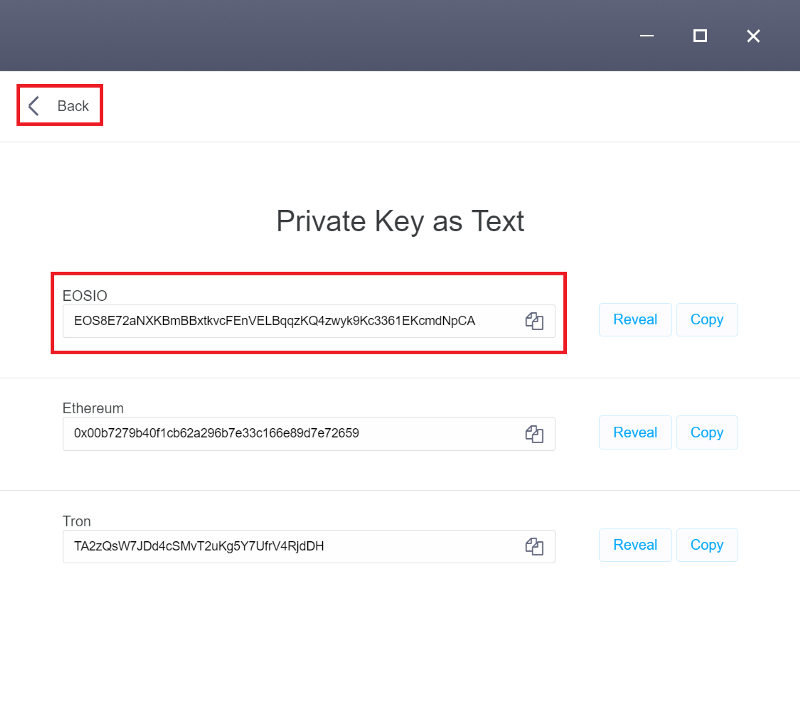Click the Private Key as Text heading
Screen dimensions: 800x711
(400, 221)
